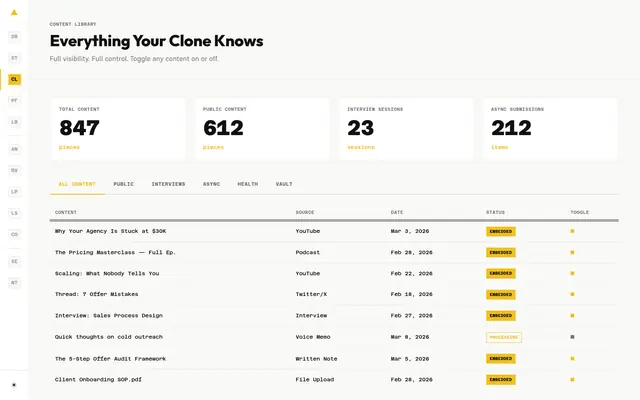This screenshot has height=400, width=640.
Task: Sort by the Source column header
Action: pyautogui.click(x=305, y=212)
